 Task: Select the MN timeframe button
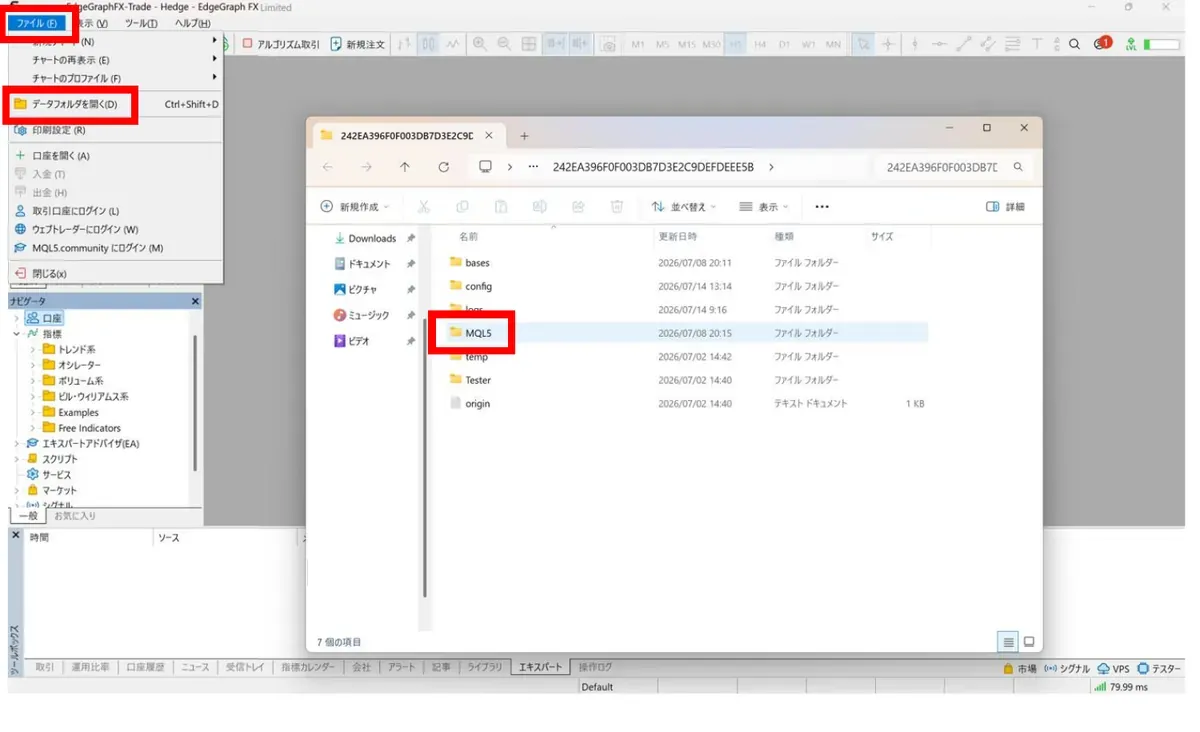coord(833,44)
